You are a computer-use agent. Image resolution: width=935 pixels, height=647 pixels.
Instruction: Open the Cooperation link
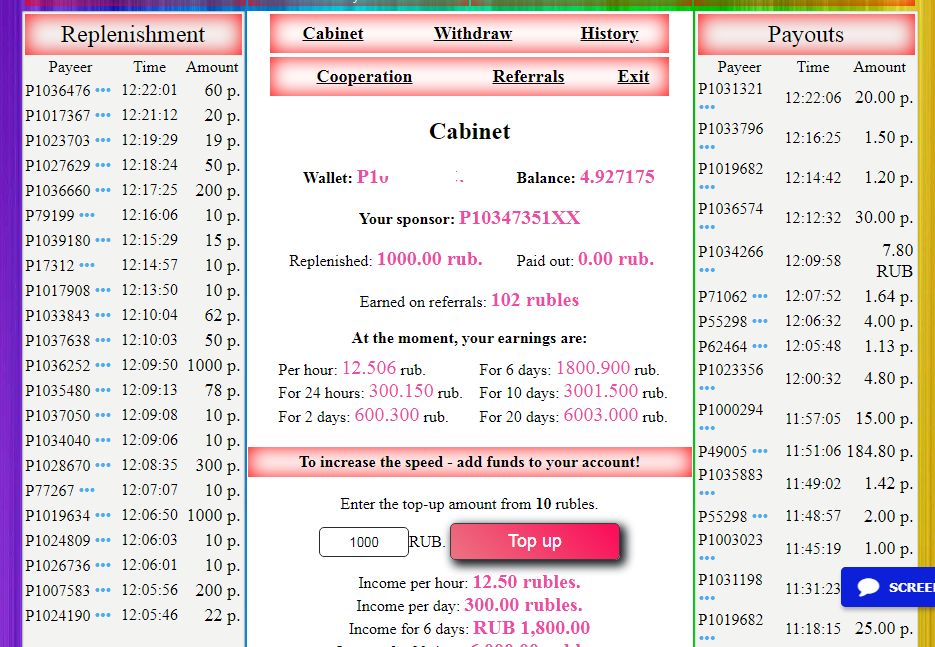(x=364, y=77)
